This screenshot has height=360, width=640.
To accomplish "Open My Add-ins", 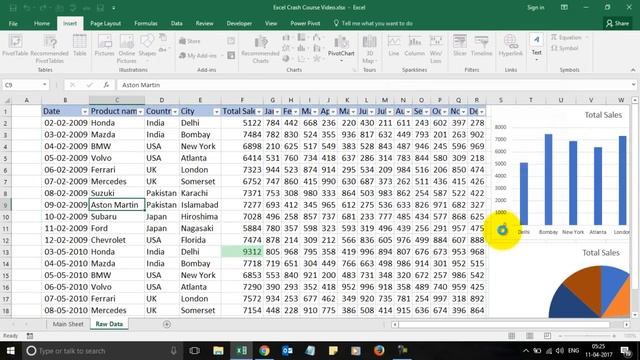I will 200,56.
